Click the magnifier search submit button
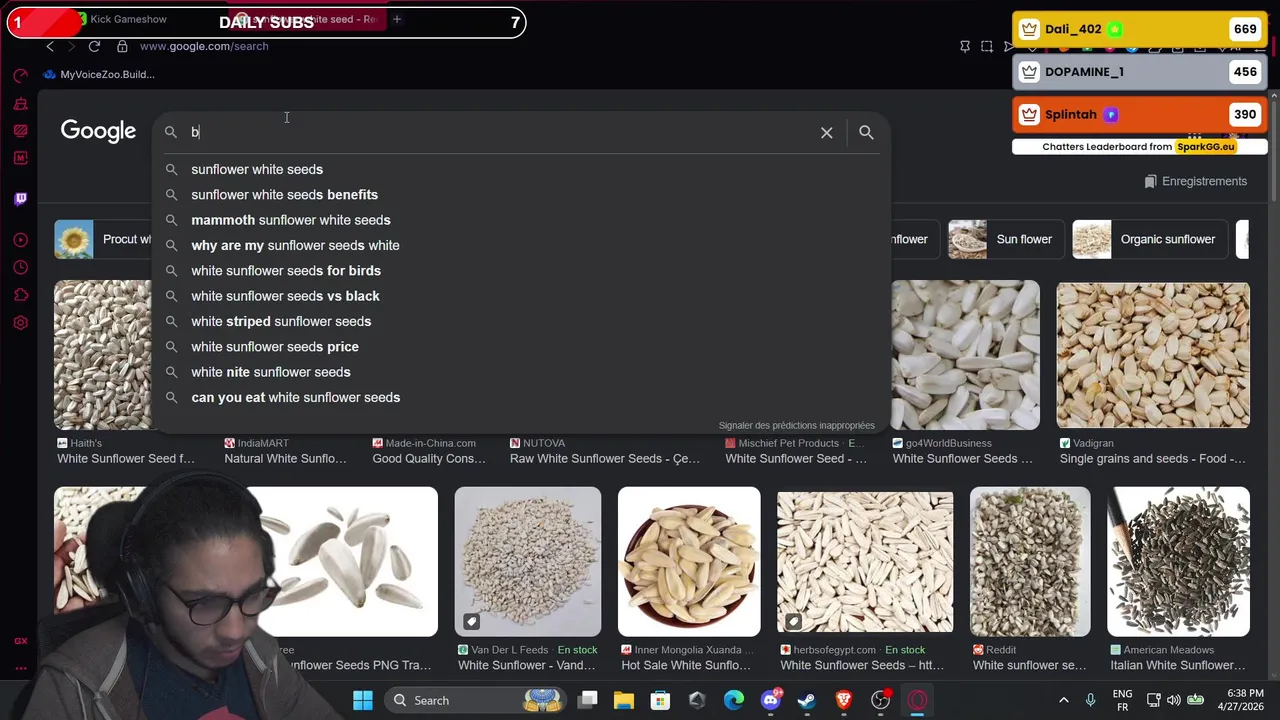Screen dimensions: 1280x720 tap(866, 132)
